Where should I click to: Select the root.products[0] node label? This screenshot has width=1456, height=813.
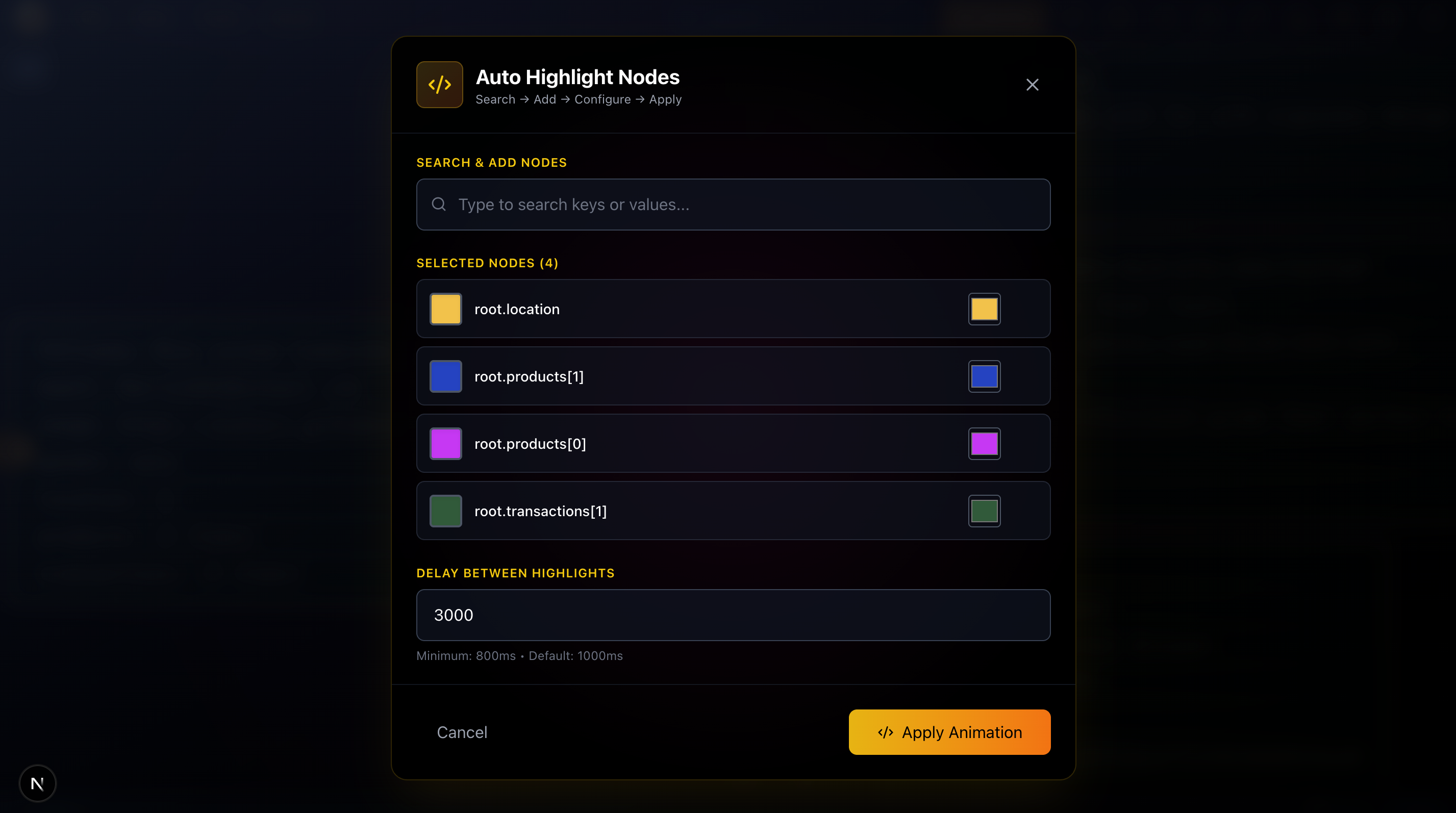(530, 444)
